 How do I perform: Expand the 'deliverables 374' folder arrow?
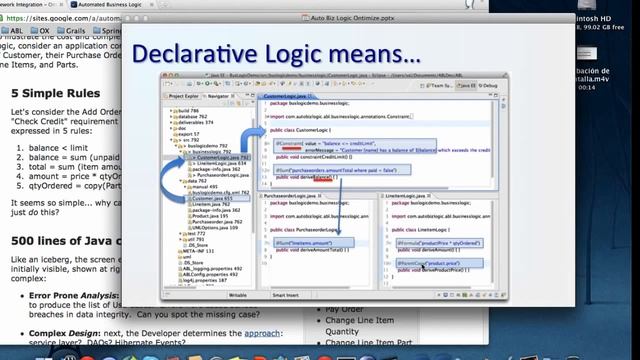[171, 122]
